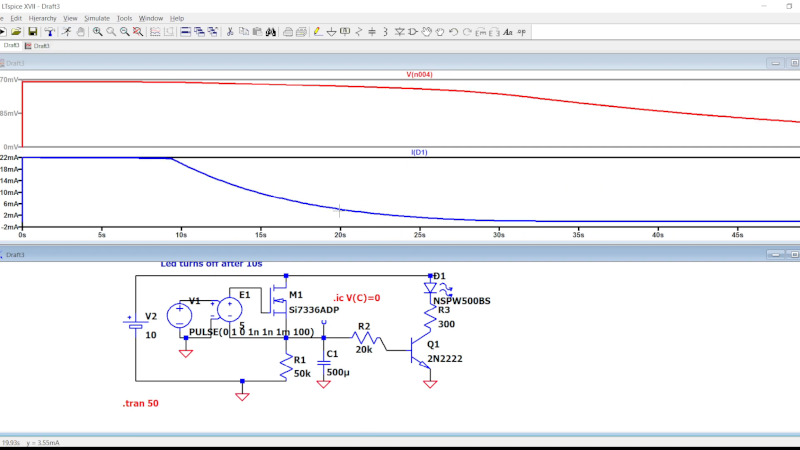The width and height of the screenshot is (800, 450).
Task: Click the .tran 50 directive text
Action: (140, 403)
